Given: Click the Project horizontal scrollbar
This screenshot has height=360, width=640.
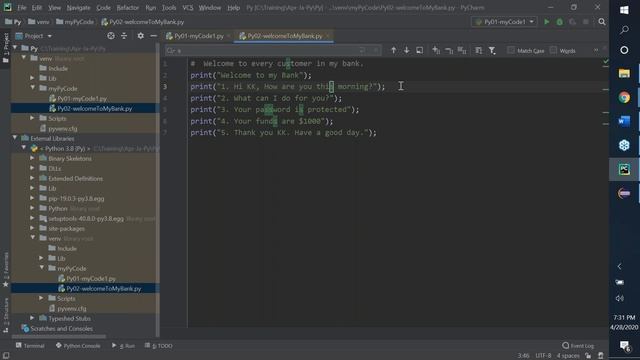Looking at the screenshot, I should pyautogui.click(x=59, y=337).
